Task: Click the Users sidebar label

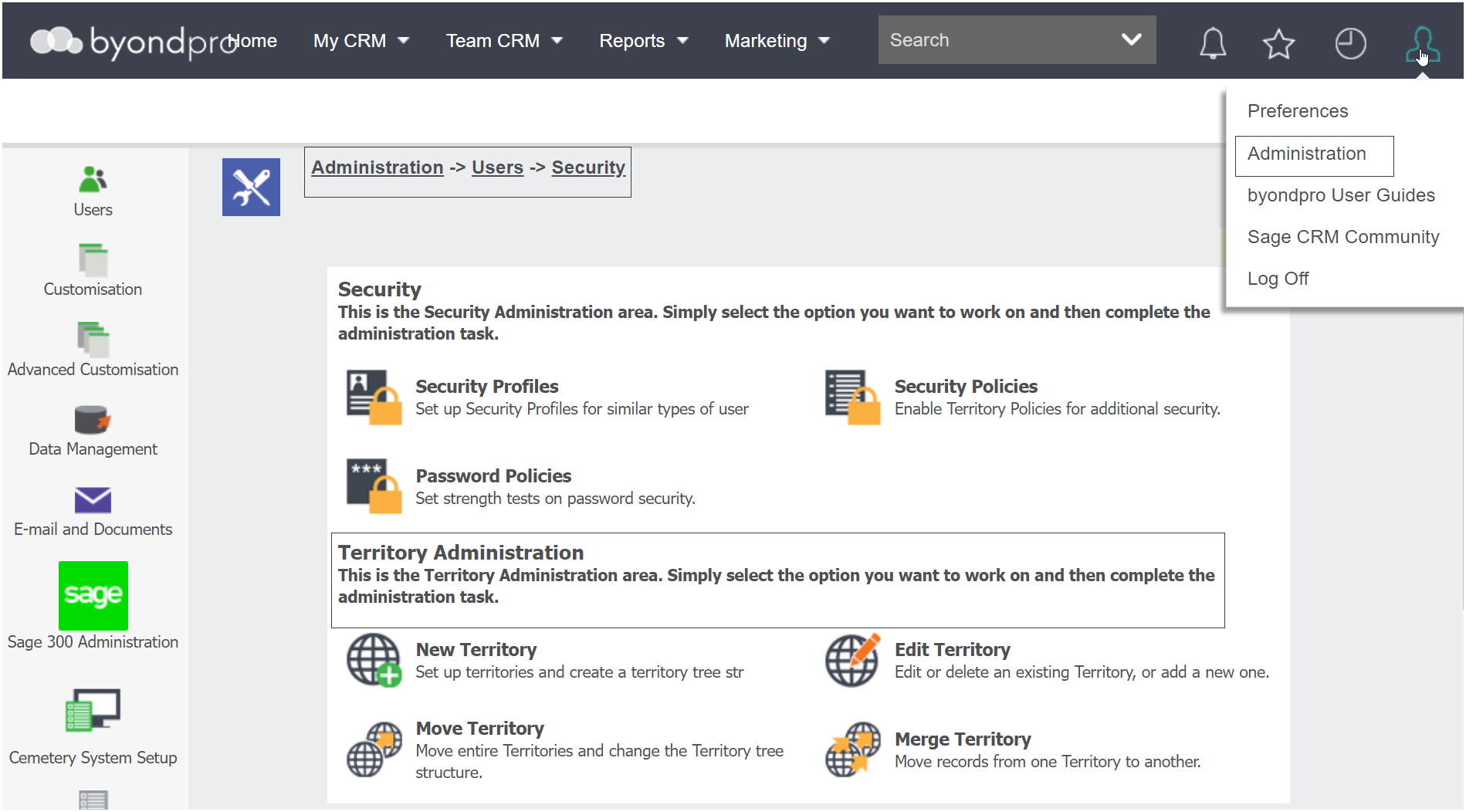Action: (93, 210)
